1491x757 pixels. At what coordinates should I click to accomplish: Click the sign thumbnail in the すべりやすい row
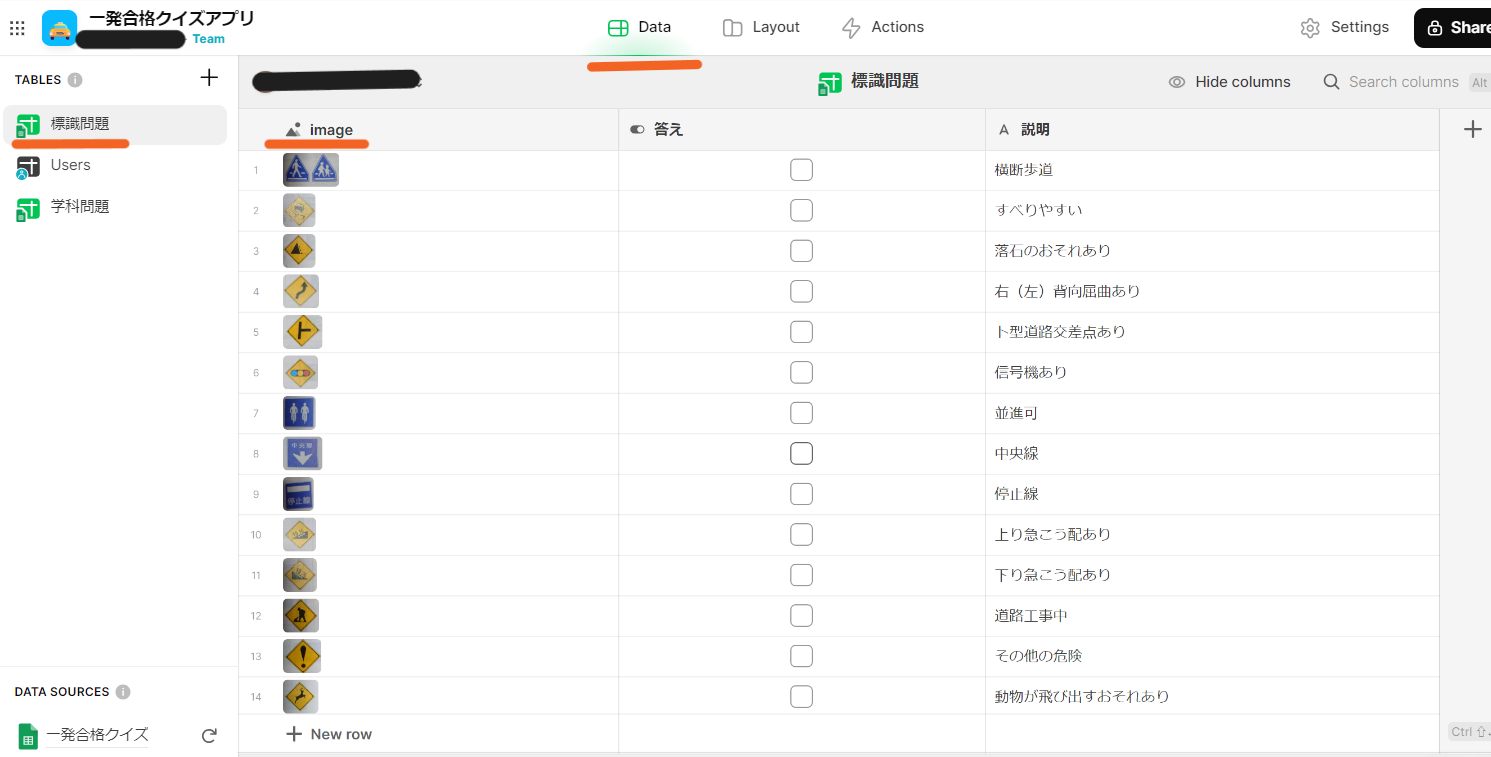[x=299, y=210]
